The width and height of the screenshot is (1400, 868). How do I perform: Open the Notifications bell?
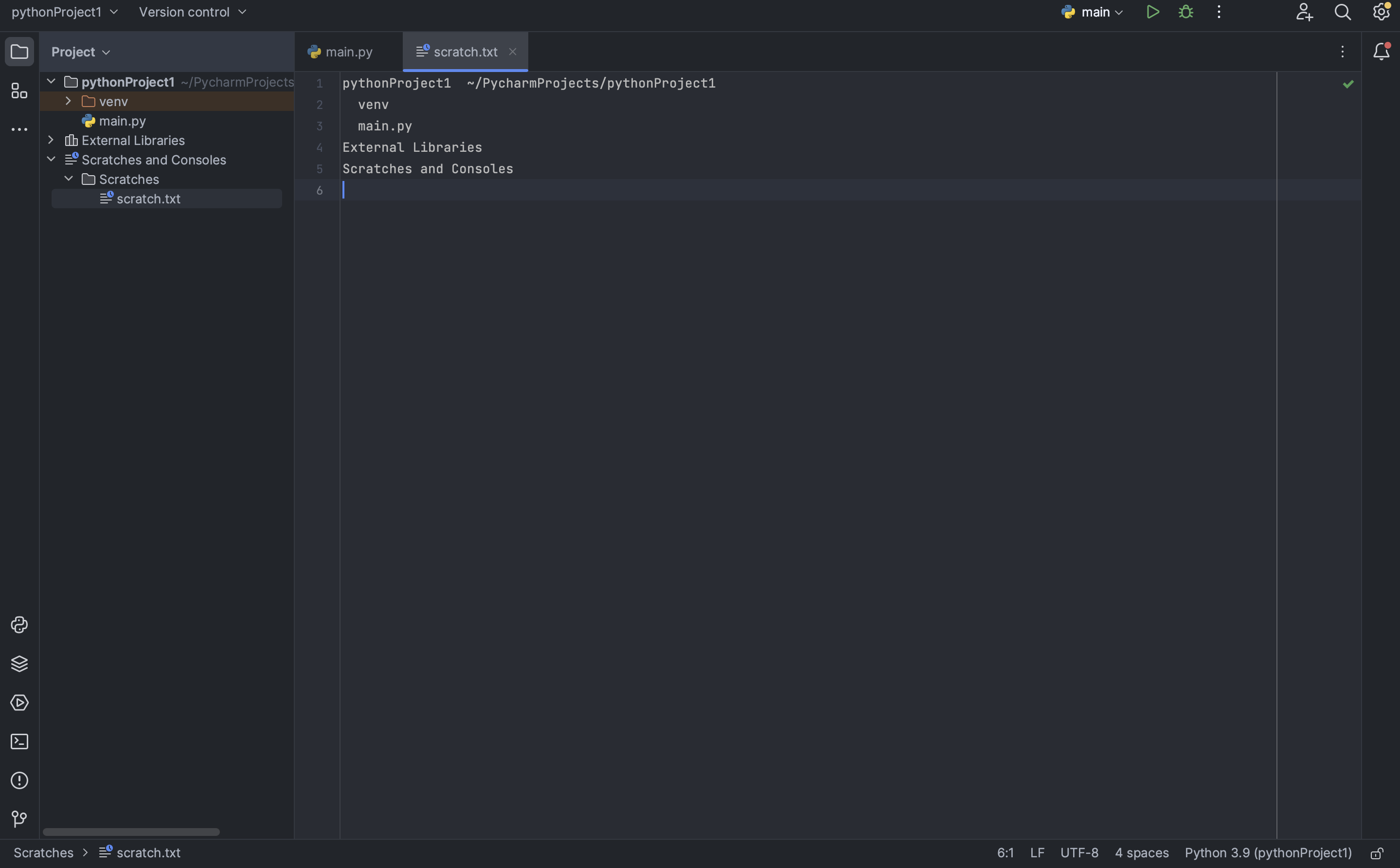point(1381,52)
